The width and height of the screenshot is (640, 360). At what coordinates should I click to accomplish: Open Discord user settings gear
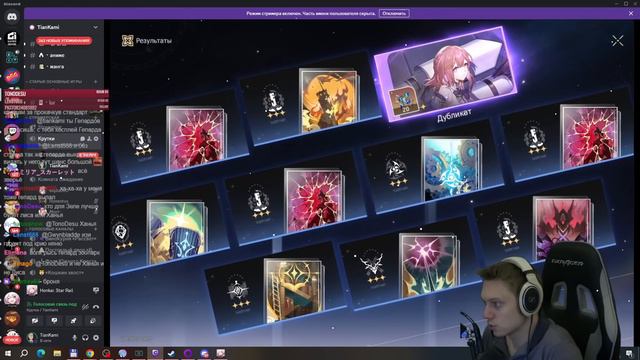tap(96, 338)
